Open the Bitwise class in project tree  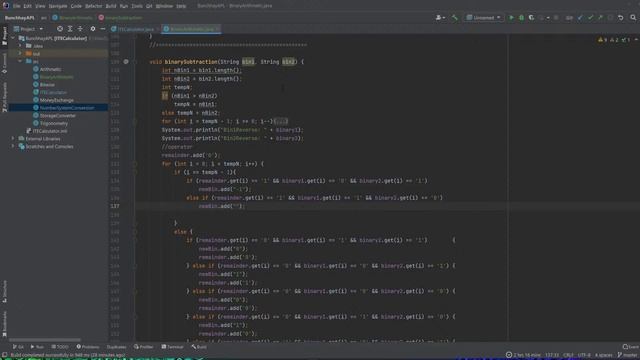coord(47,84)
